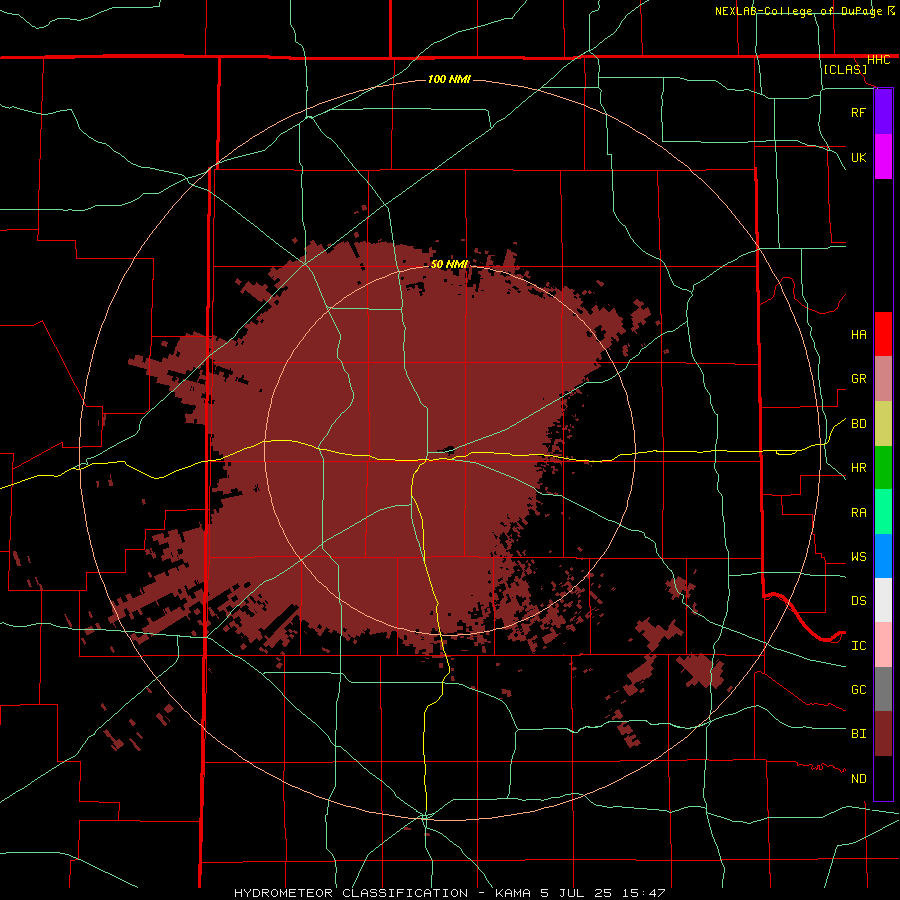Click the black ND legend color swatch
The image size is (900, 900).
(883, 778)
